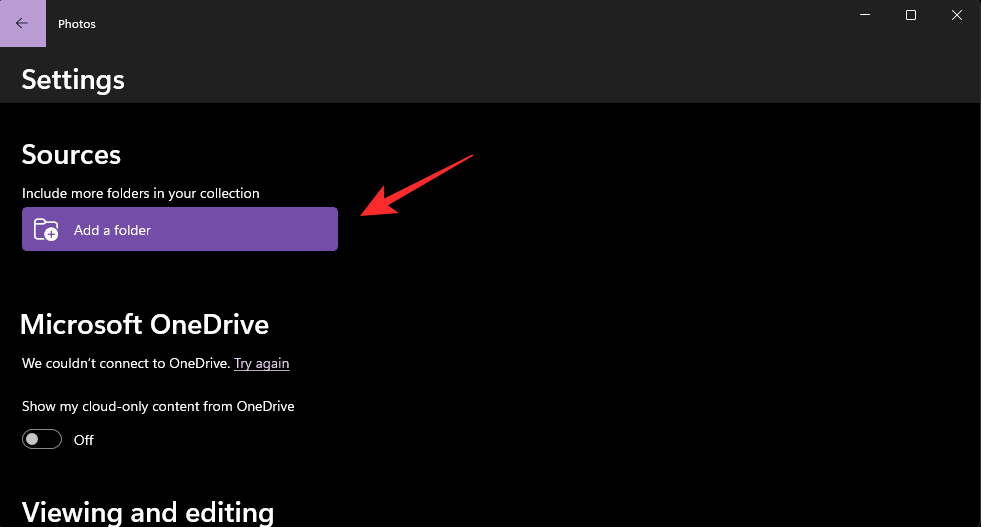Screen dimensions: 981x527
Task: Minimize the Photos window
Action: coord(865,15)
